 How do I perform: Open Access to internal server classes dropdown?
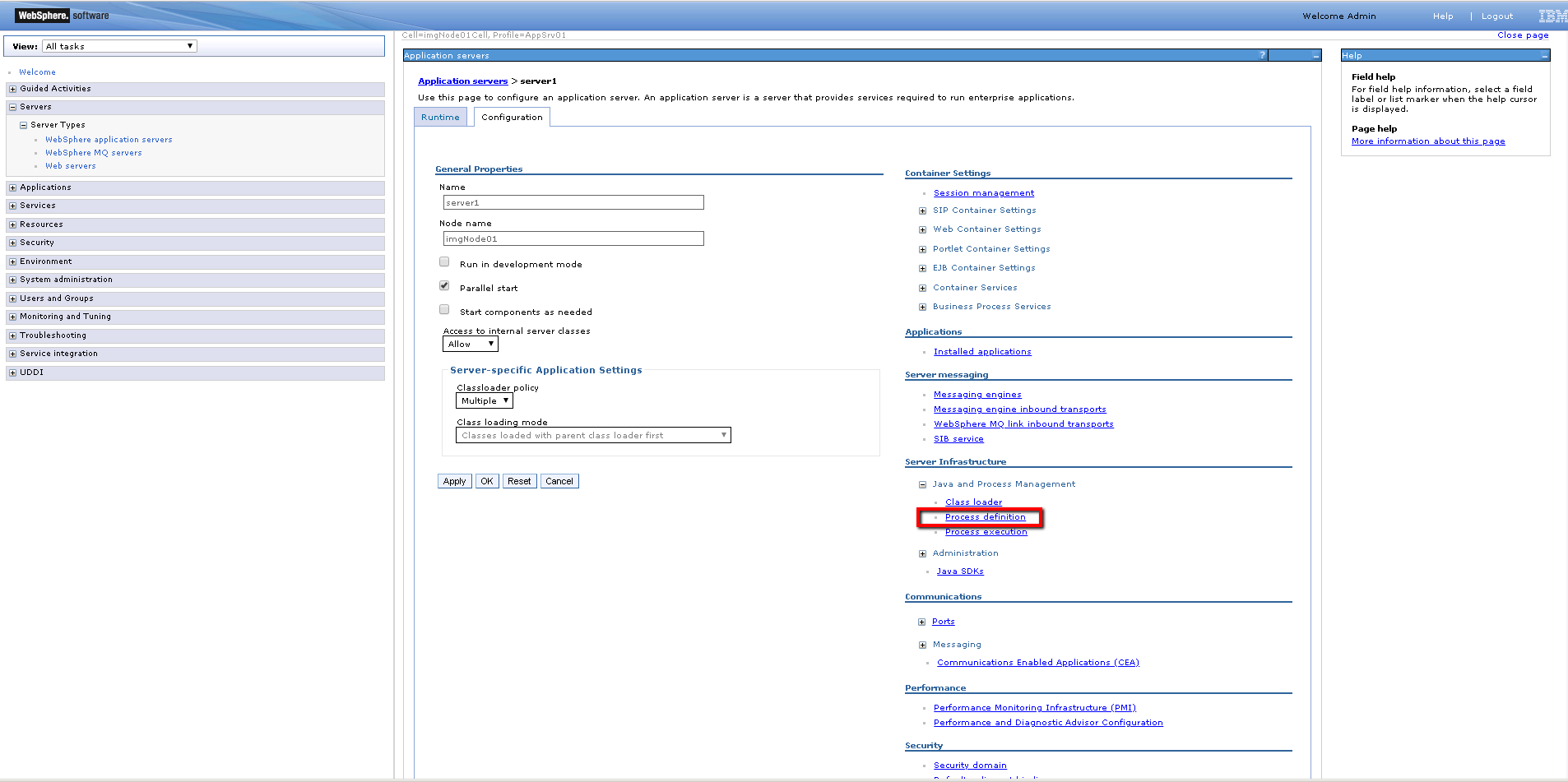(x=471, y=344)
